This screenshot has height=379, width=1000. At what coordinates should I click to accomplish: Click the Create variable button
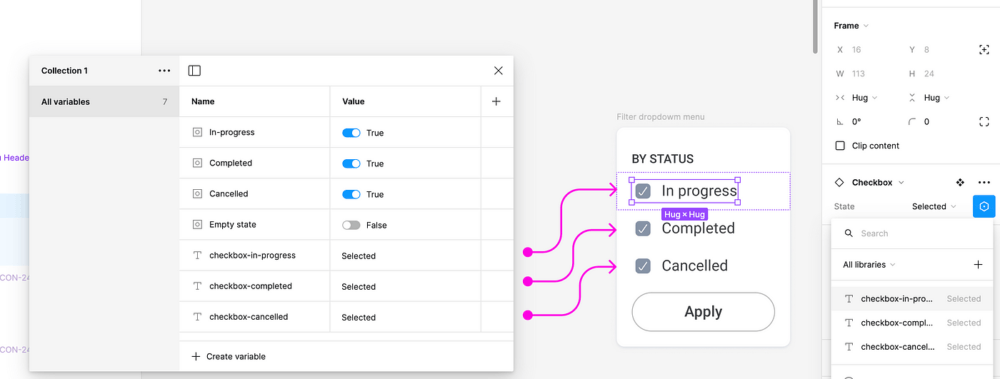pyautogui.click(x=228, y=357)
